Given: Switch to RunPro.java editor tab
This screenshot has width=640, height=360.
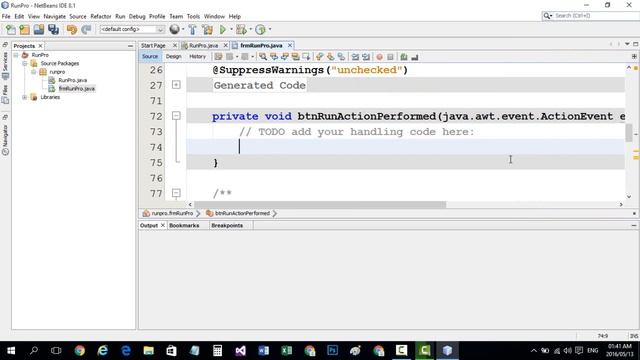Looking at the screenshot, I should click(x=203, y=46).
